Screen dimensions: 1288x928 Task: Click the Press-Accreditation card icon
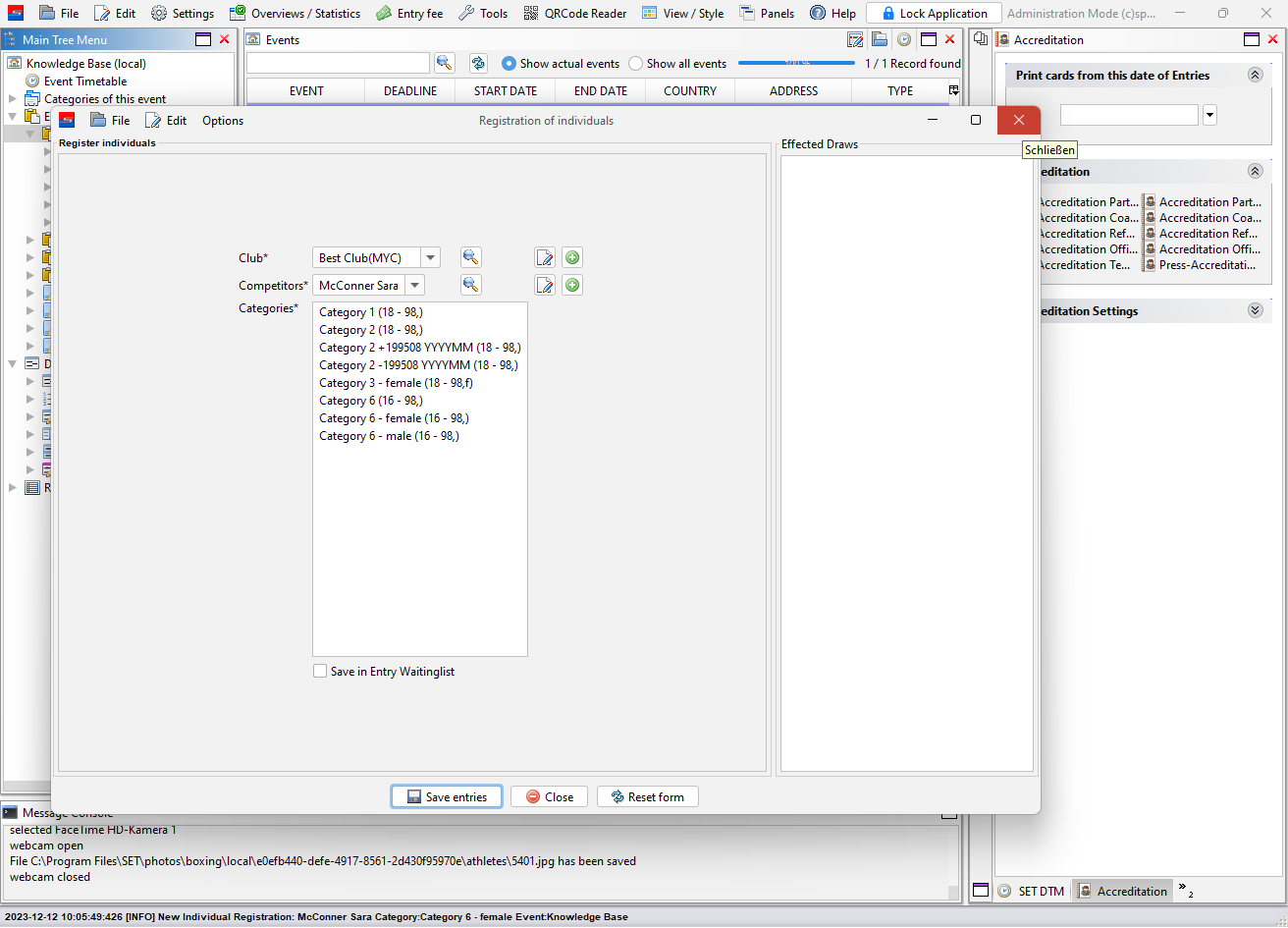click(x=1150, y=265)
